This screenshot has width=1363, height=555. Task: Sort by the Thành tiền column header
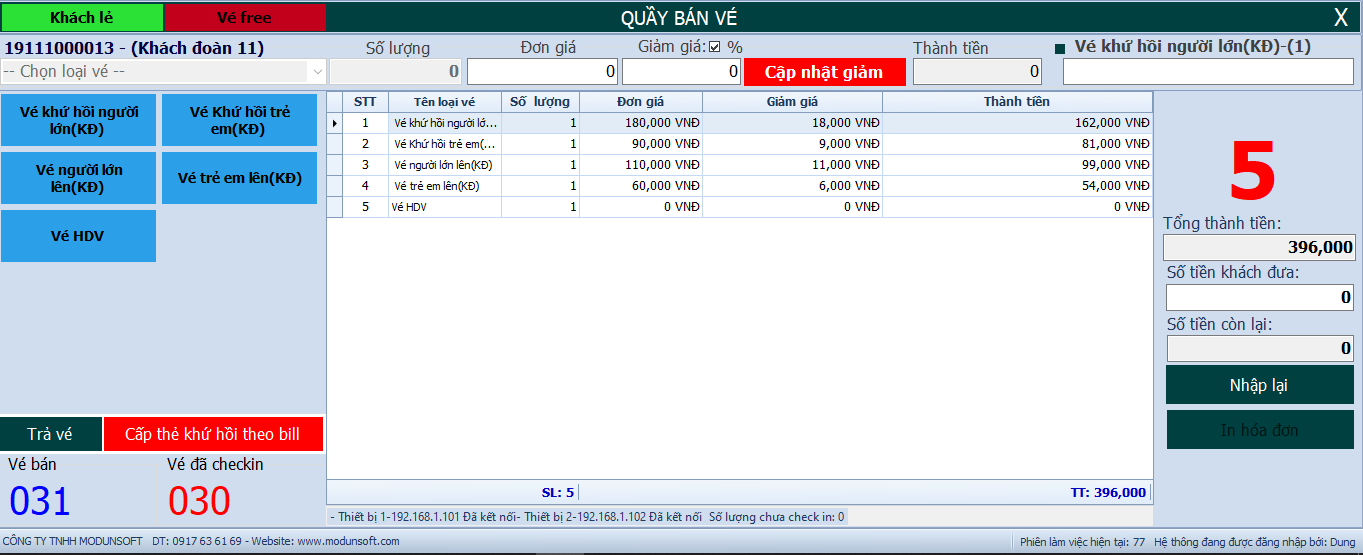point(1016,102)
